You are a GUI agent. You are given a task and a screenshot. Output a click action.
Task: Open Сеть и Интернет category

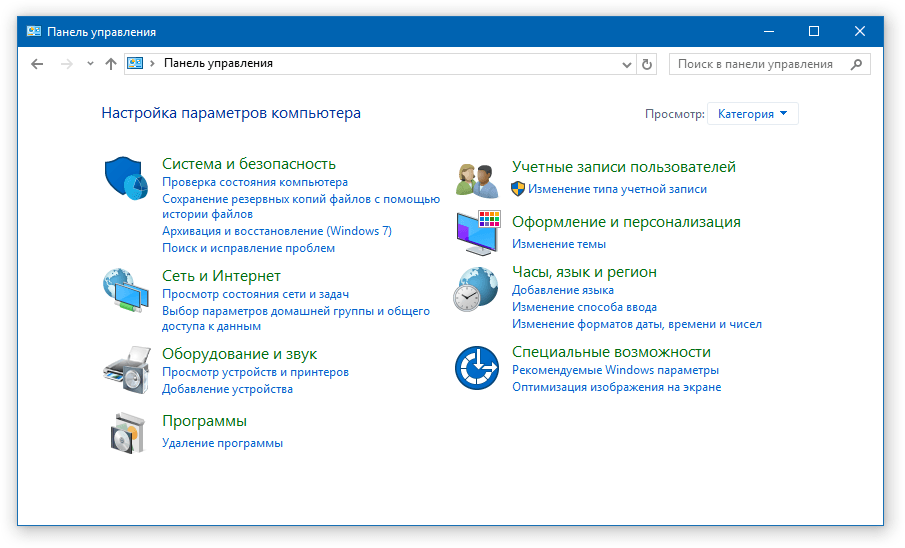tap(222, 276)
